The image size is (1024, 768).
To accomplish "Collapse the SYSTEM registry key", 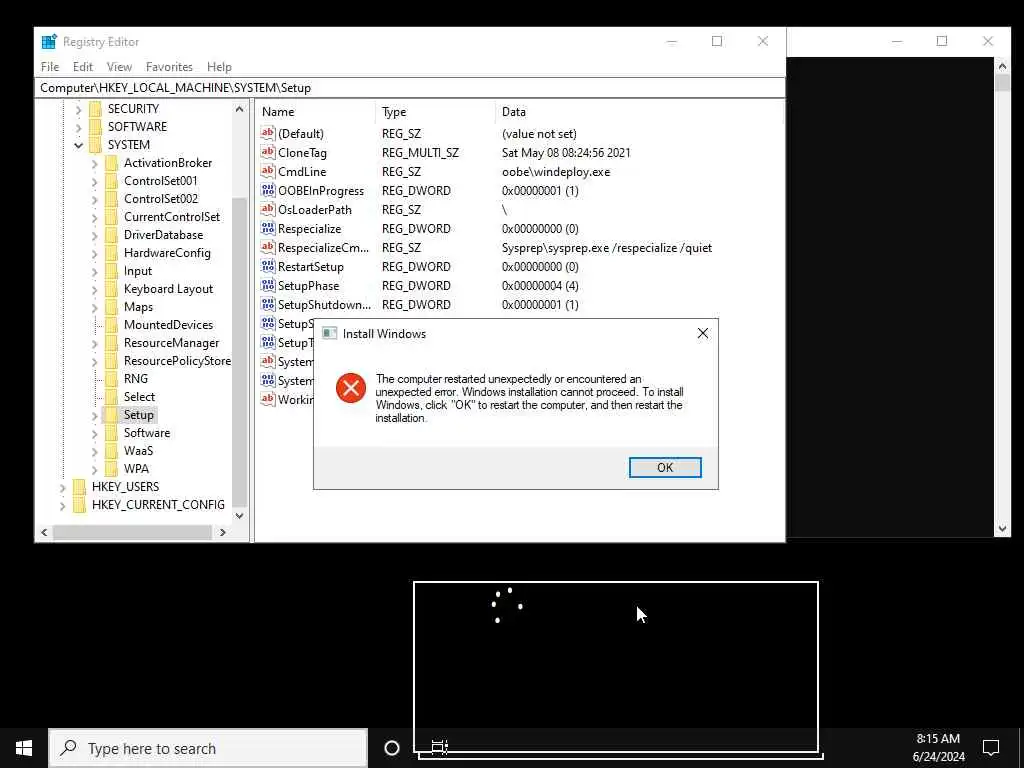I will (78, 145).
